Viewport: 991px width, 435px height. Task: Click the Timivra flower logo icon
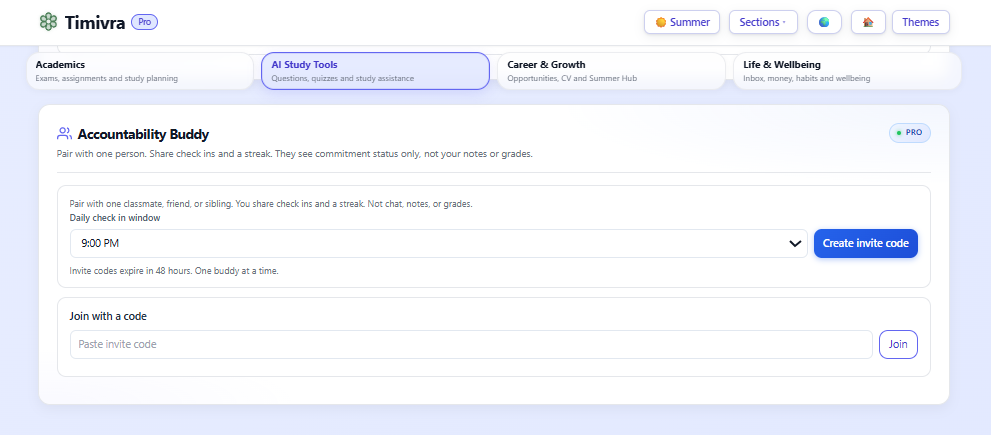(48, 22)
